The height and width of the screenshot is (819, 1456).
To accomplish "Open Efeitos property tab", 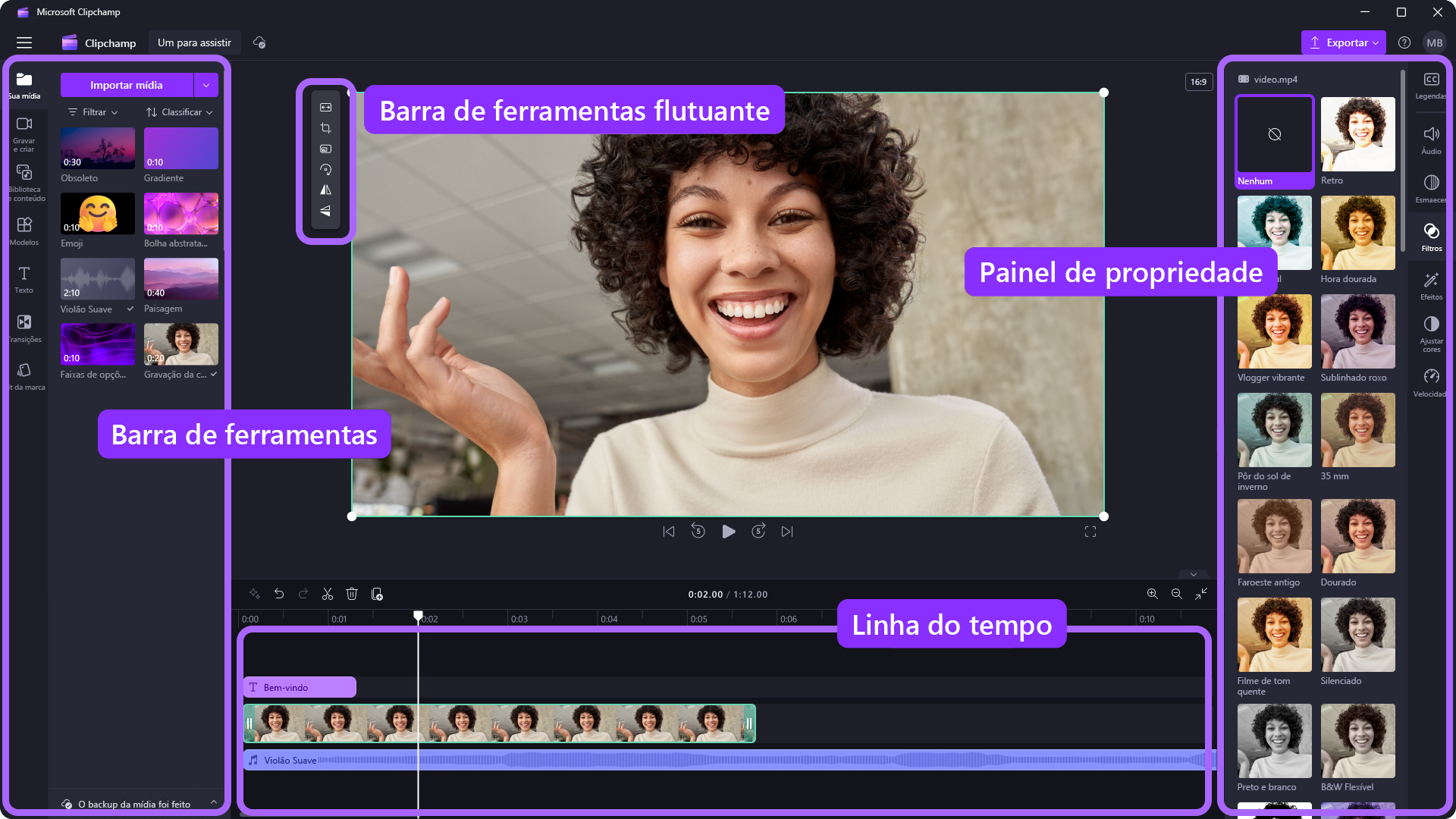I will 1431,286.
